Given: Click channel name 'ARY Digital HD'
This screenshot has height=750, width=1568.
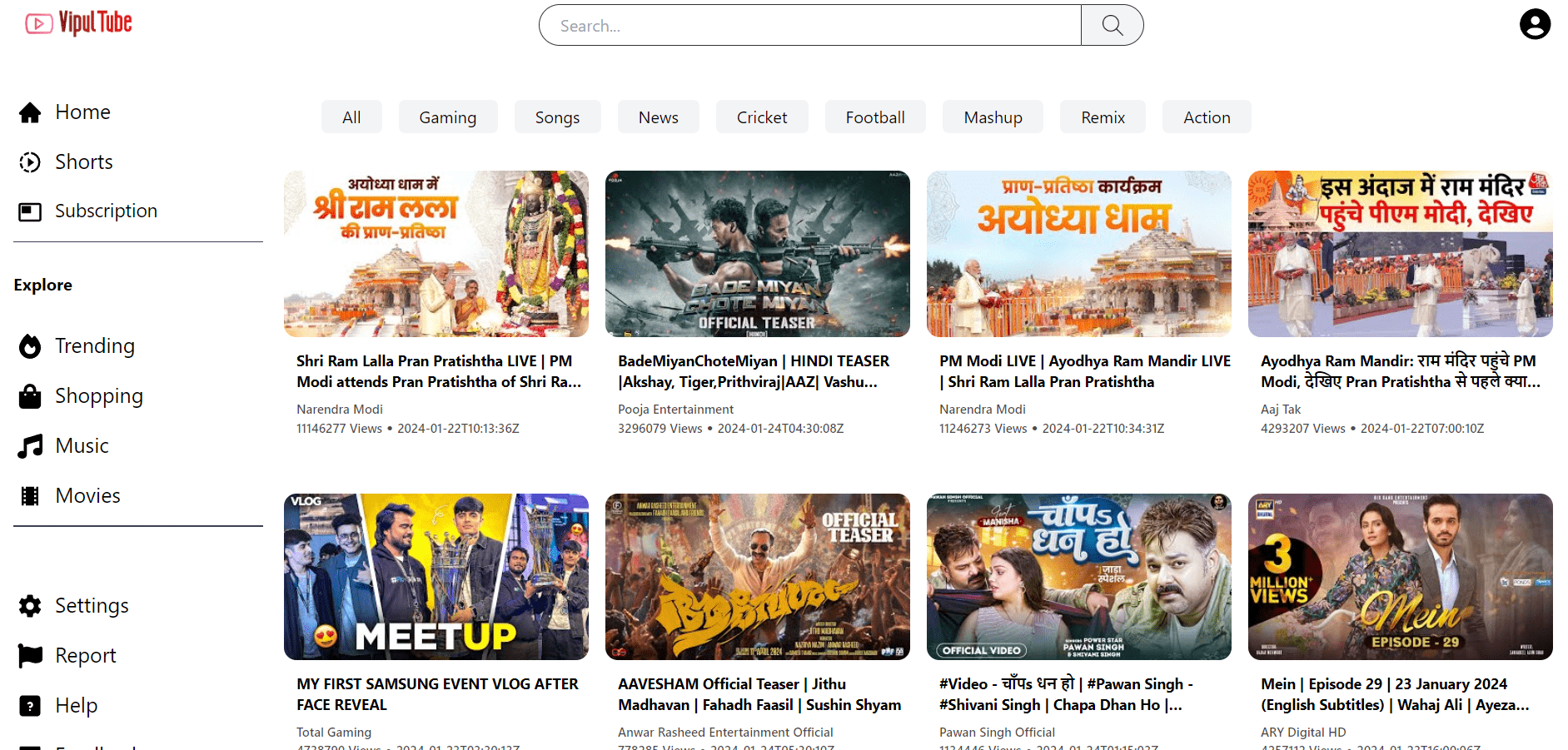Looking at the screenshot, I should pos(1303,733).
